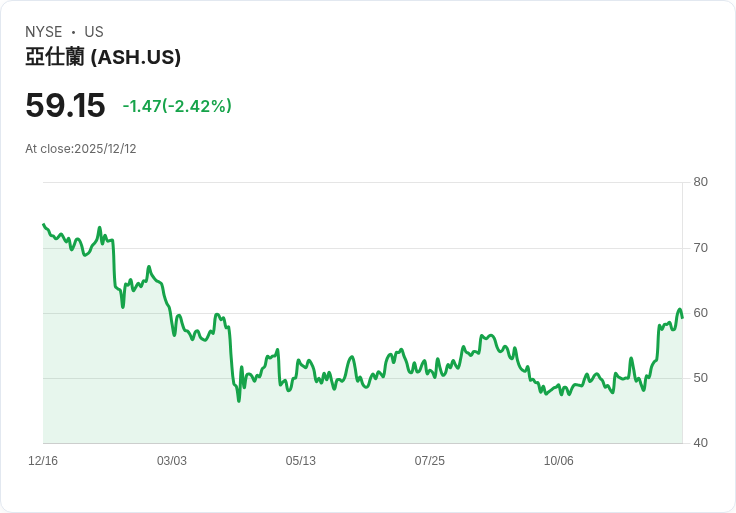Click the 12/16 date on x-axis
Screen dimensions: 736x513
[43, 461]
